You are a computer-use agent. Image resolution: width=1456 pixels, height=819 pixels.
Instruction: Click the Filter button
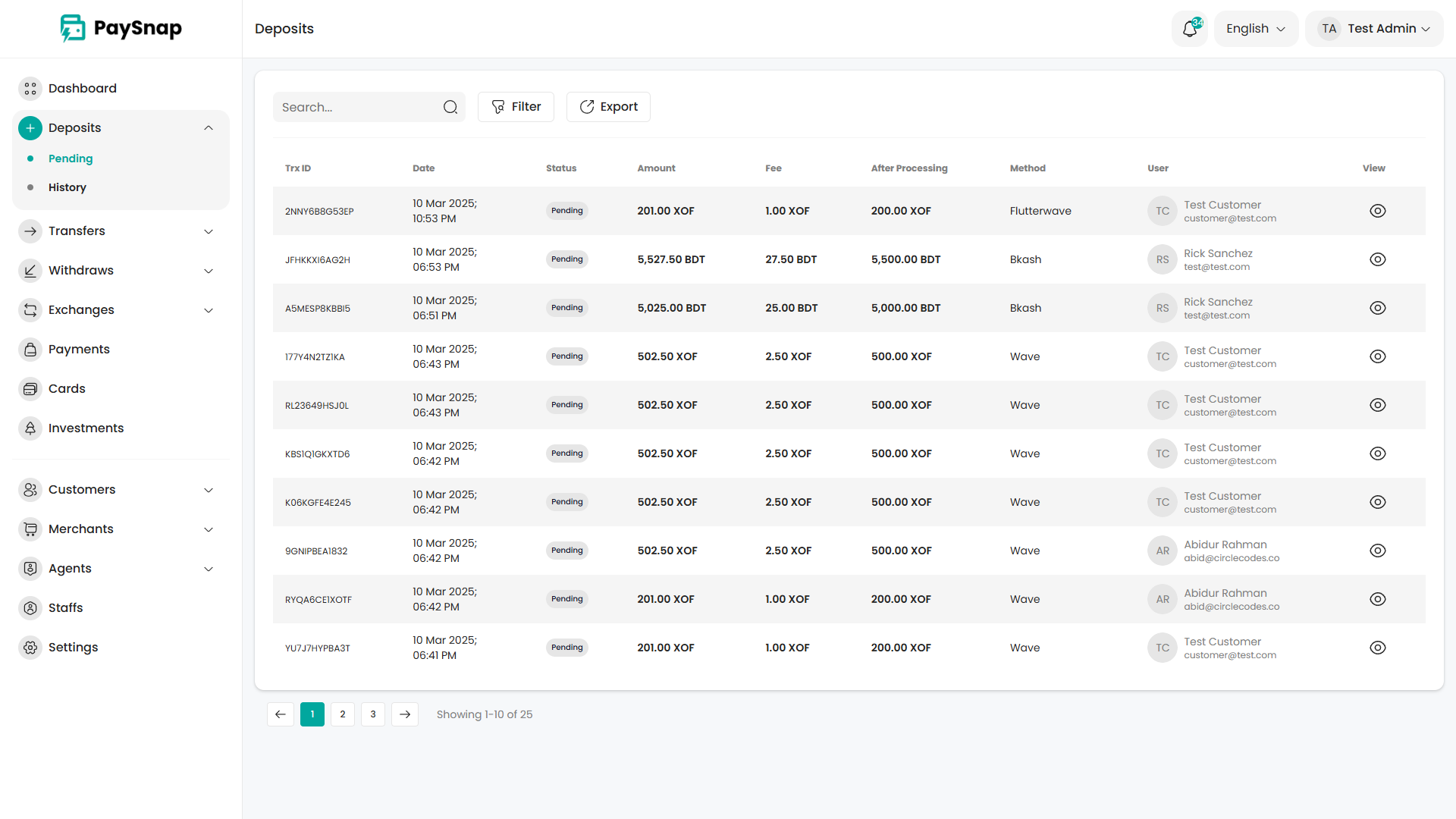(516, 107)
